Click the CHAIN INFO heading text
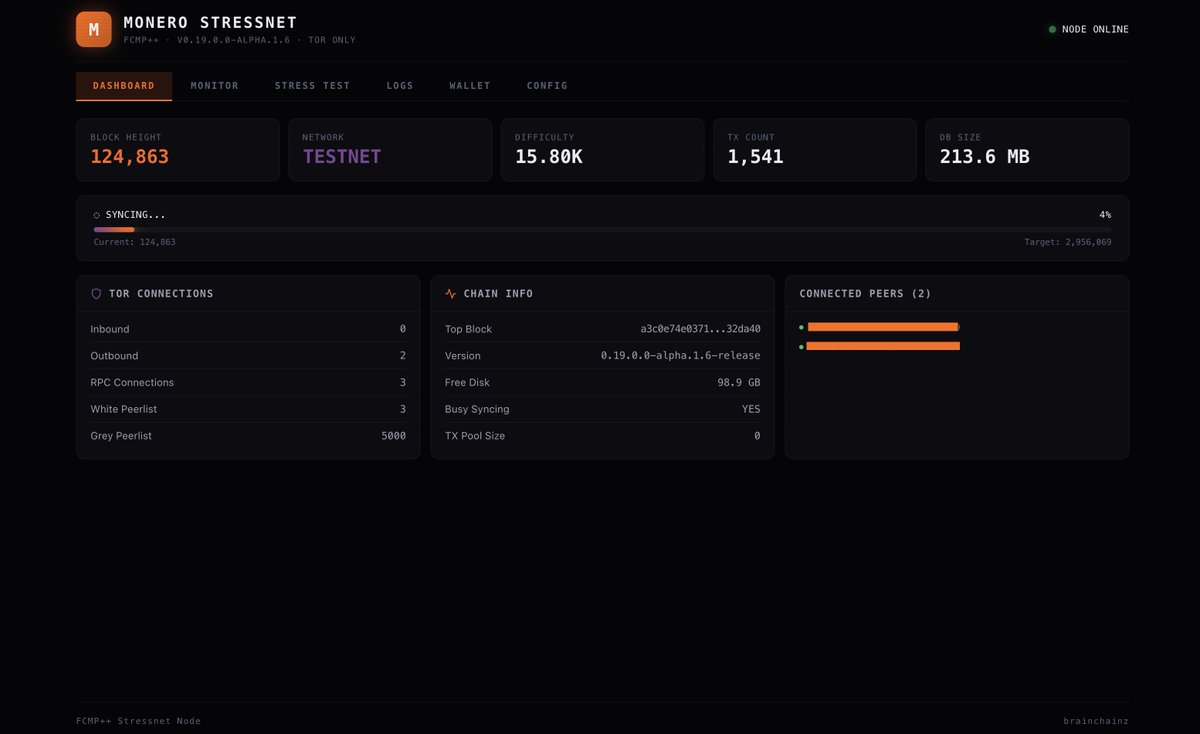This screenshot has width=1200, height=734. tap(498, 294)
